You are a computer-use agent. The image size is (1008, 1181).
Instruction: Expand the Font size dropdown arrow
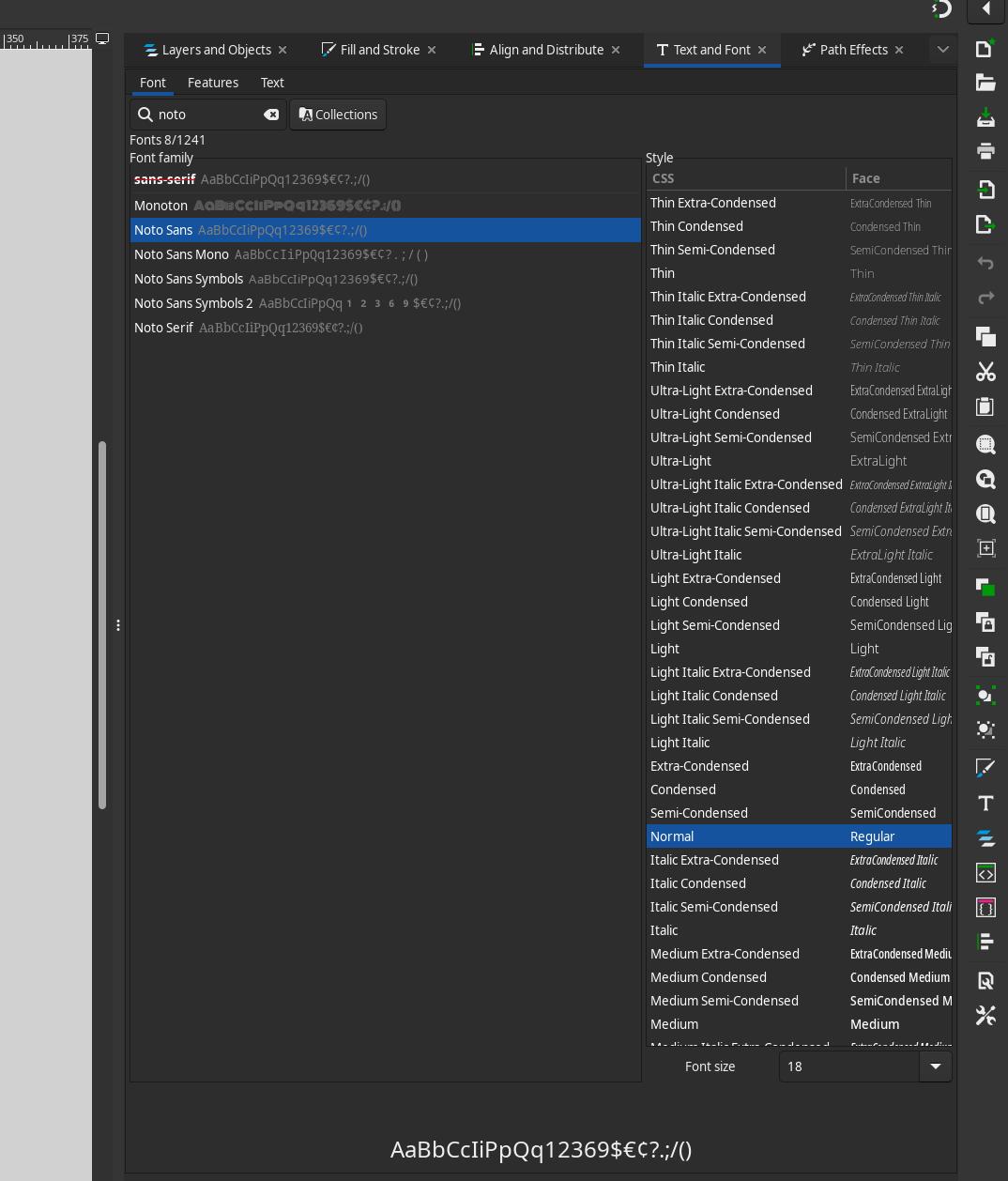935,1066
